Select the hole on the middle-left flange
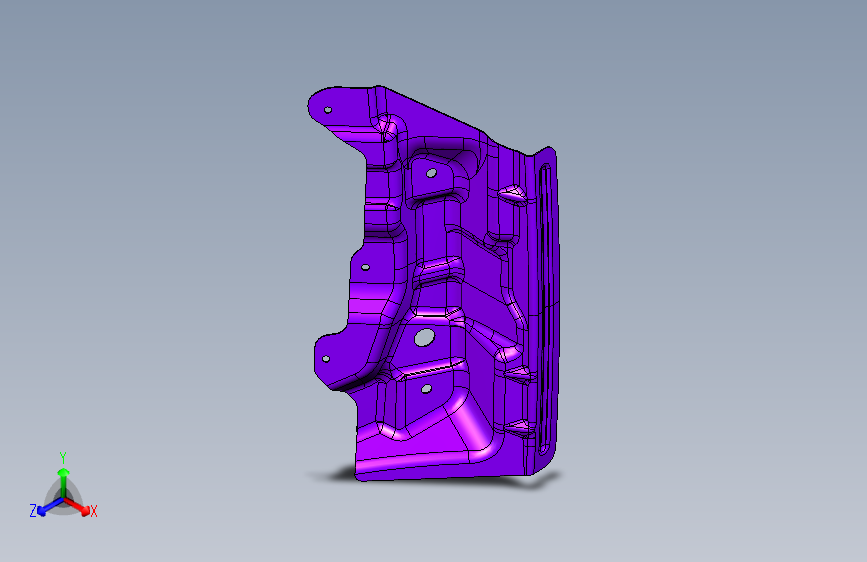The image size is (867, 562). (x=365, y=268)
